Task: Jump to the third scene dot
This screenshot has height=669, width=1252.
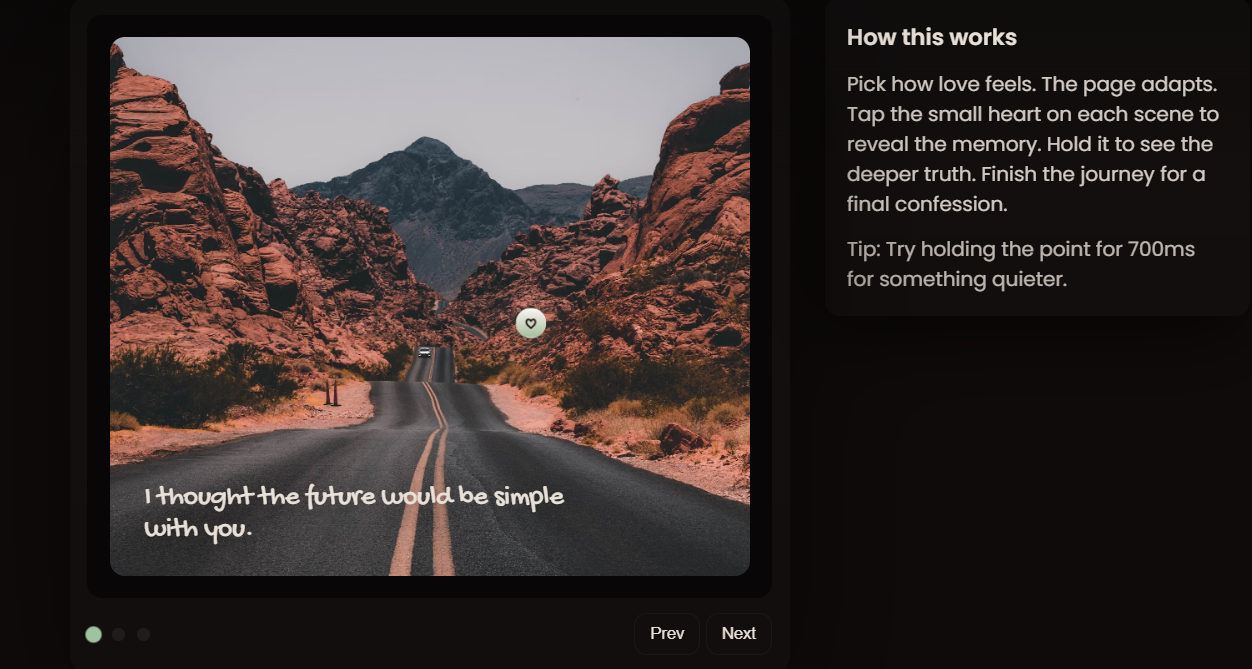Action: coord(144,634)
